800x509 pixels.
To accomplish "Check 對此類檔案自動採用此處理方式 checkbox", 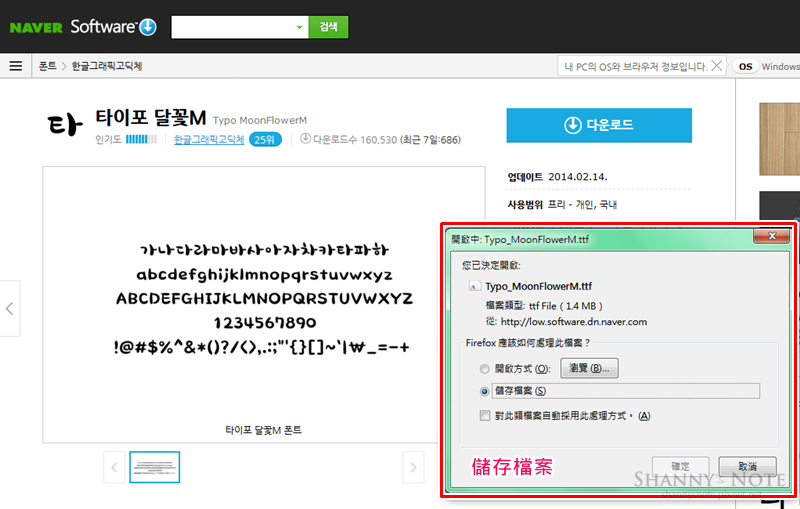I will (x=485, y=416).
